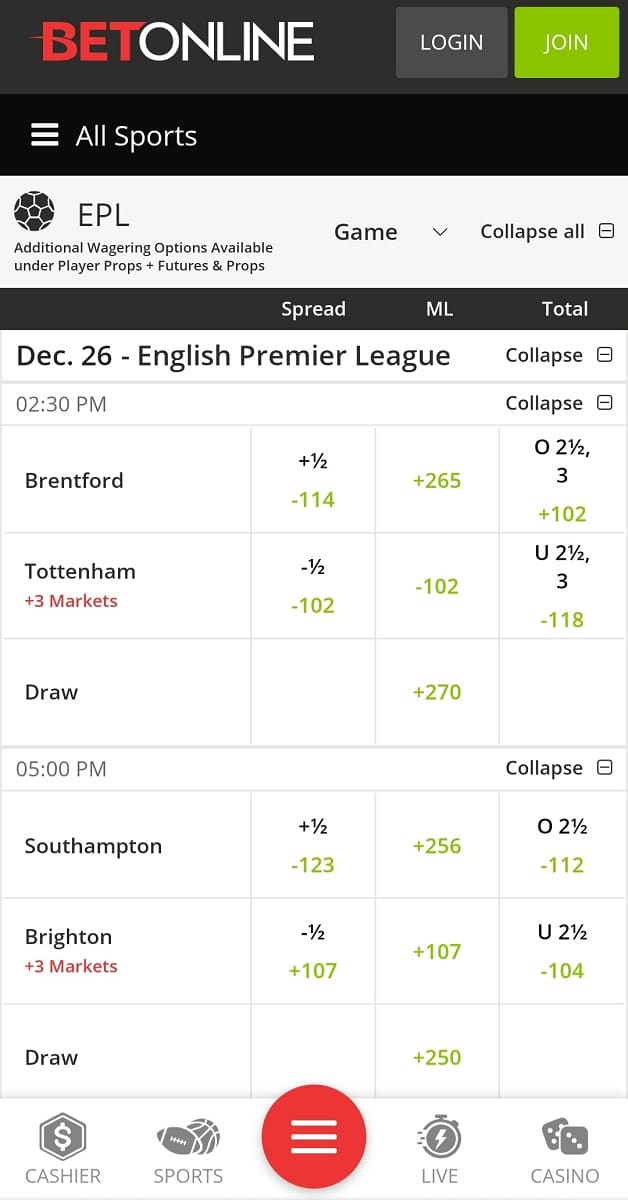Screen dimensions: 628x1200
Task: Click the BetOnline logo
Action: pos(171,41)
